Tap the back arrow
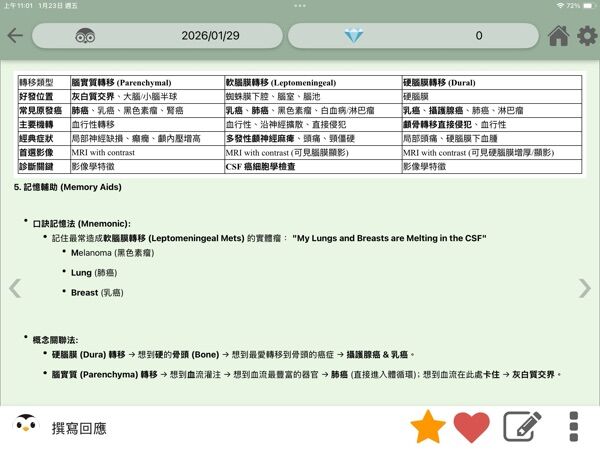Screen dimensions: 600x450 coord(14,35)
